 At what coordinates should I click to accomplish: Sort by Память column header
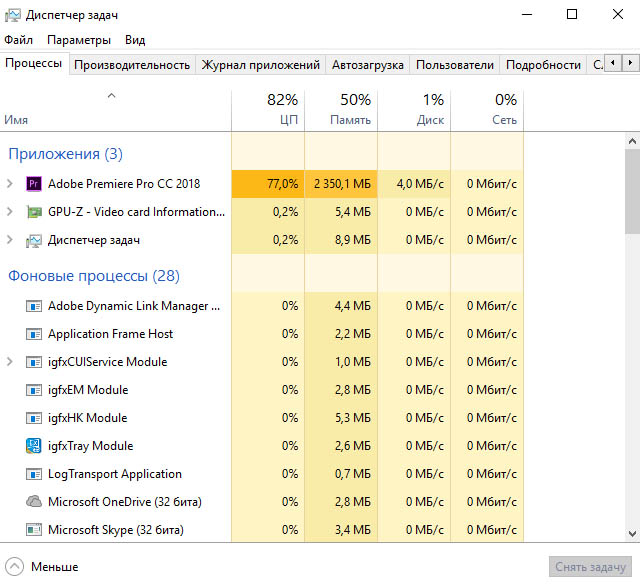(x=341, y=111)
